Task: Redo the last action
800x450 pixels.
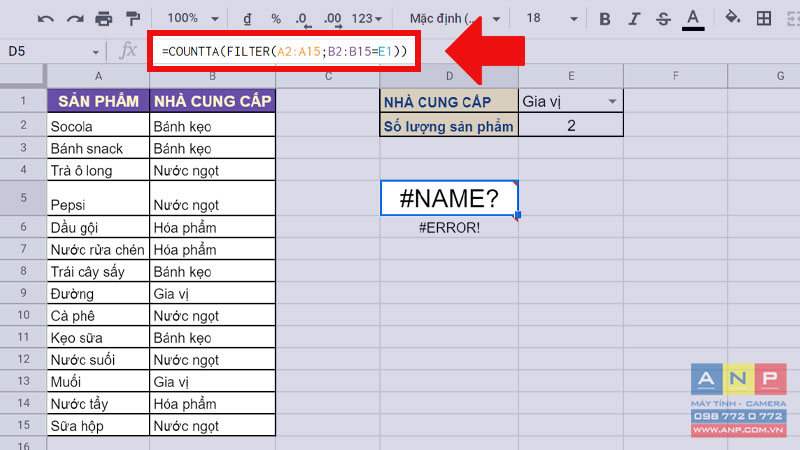Action: click(x=75, y=19)
